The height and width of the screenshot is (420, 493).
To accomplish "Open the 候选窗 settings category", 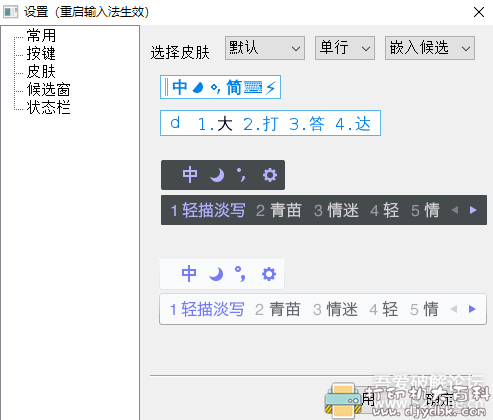I will click(x=48, y=89).
